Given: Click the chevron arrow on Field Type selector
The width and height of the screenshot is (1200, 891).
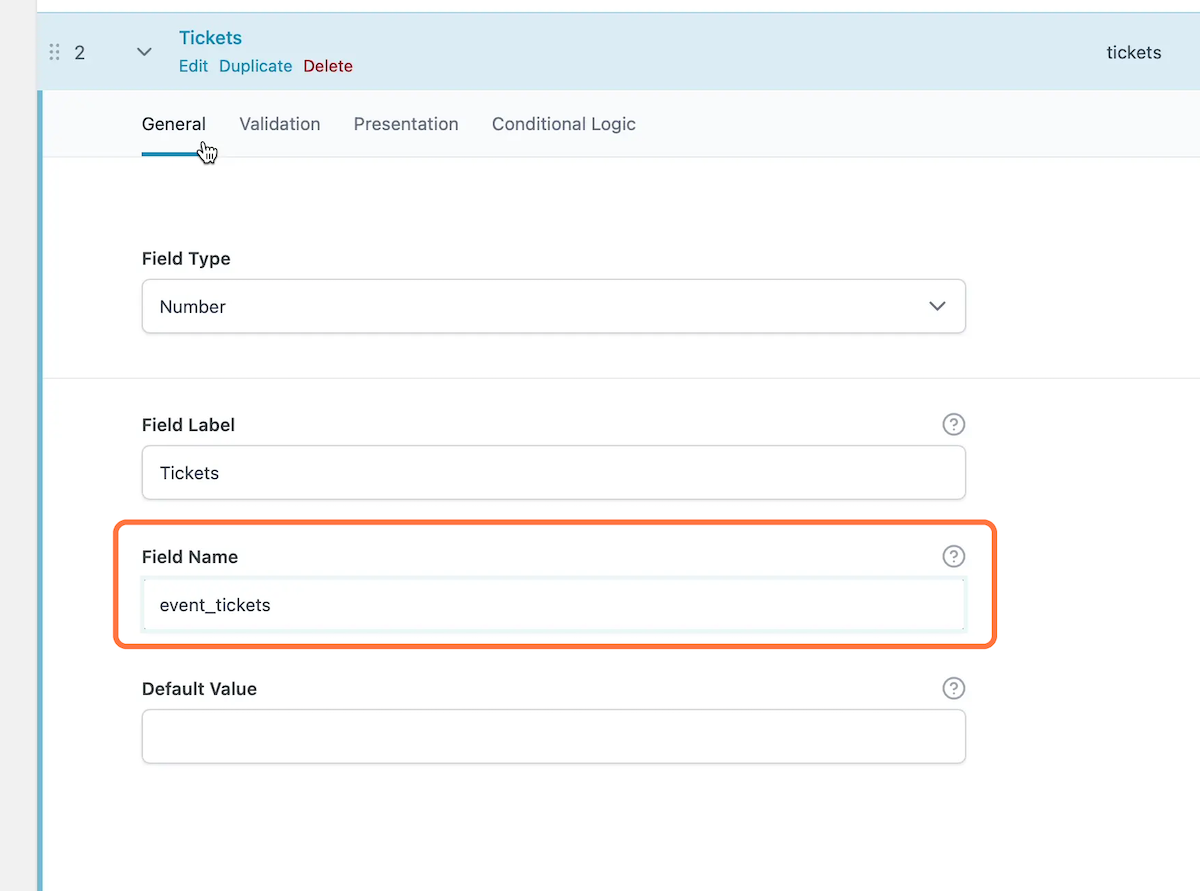Looking at the screenshot, I should pos(937,306).
